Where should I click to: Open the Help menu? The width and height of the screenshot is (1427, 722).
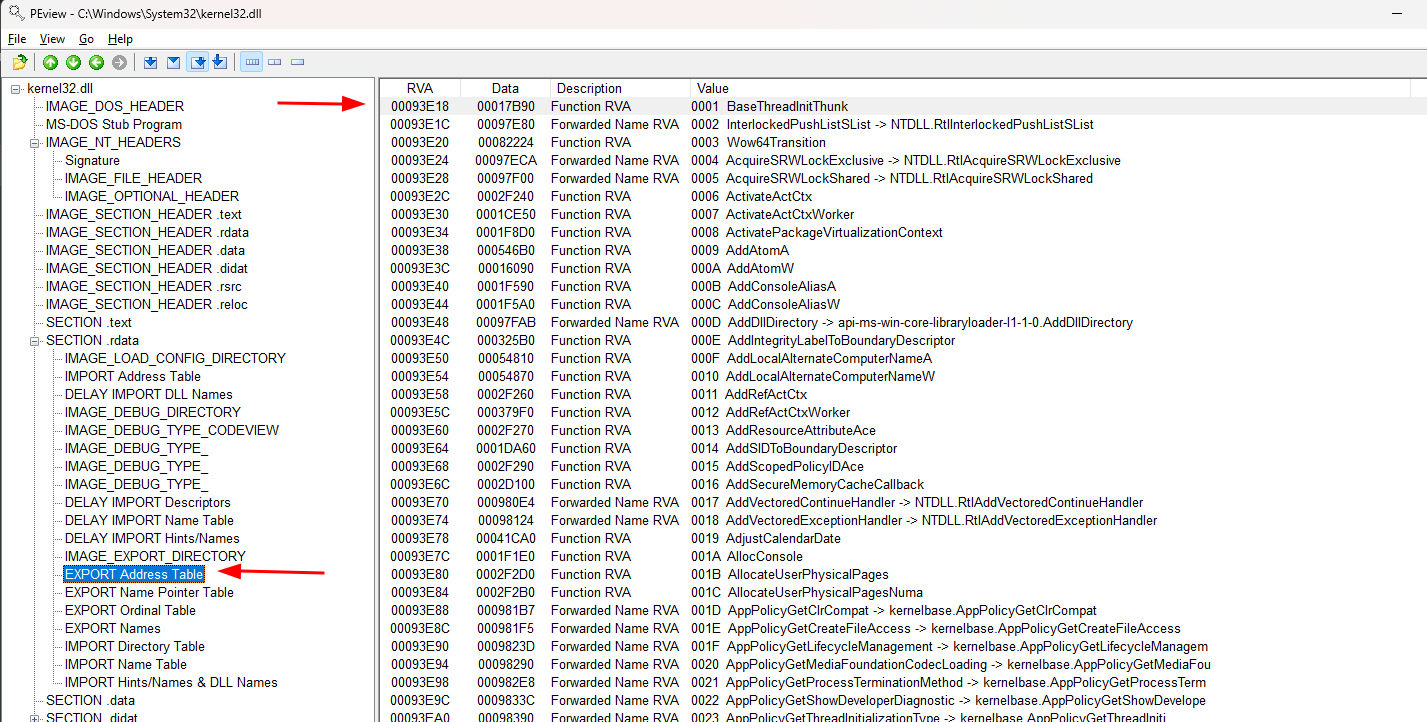[x=119, y=39]
